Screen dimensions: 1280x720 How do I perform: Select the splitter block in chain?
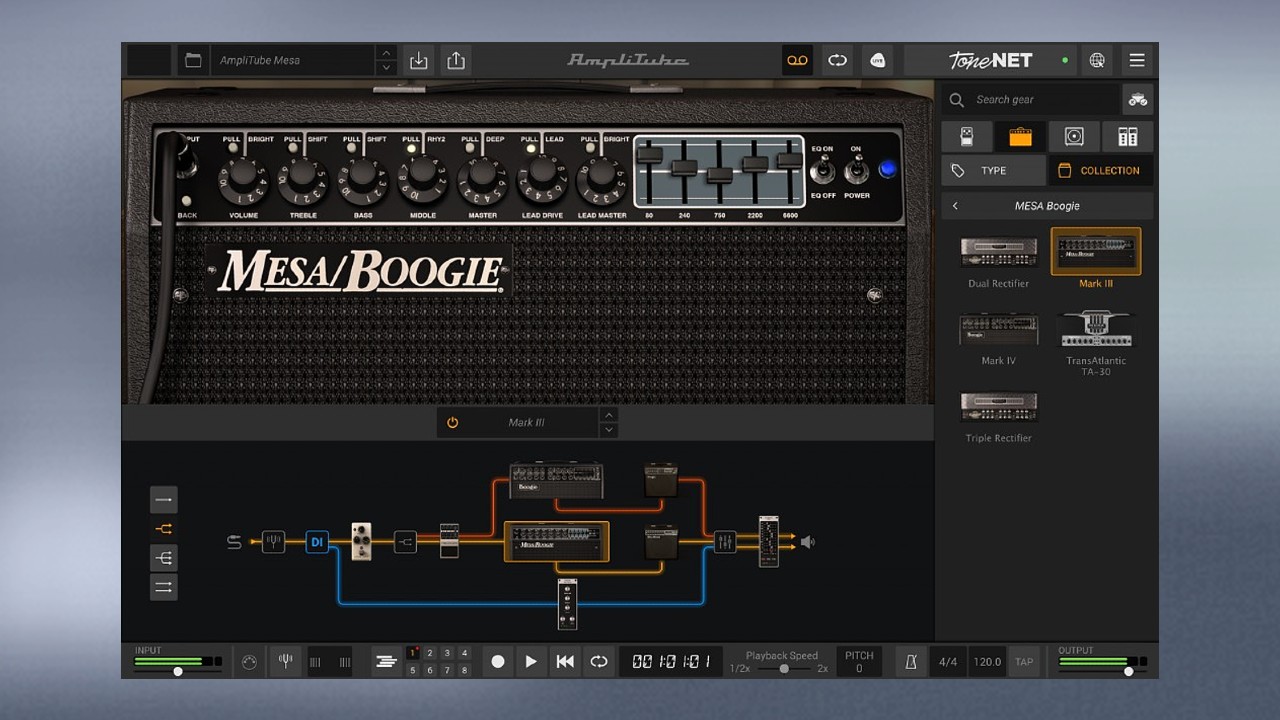405,542
